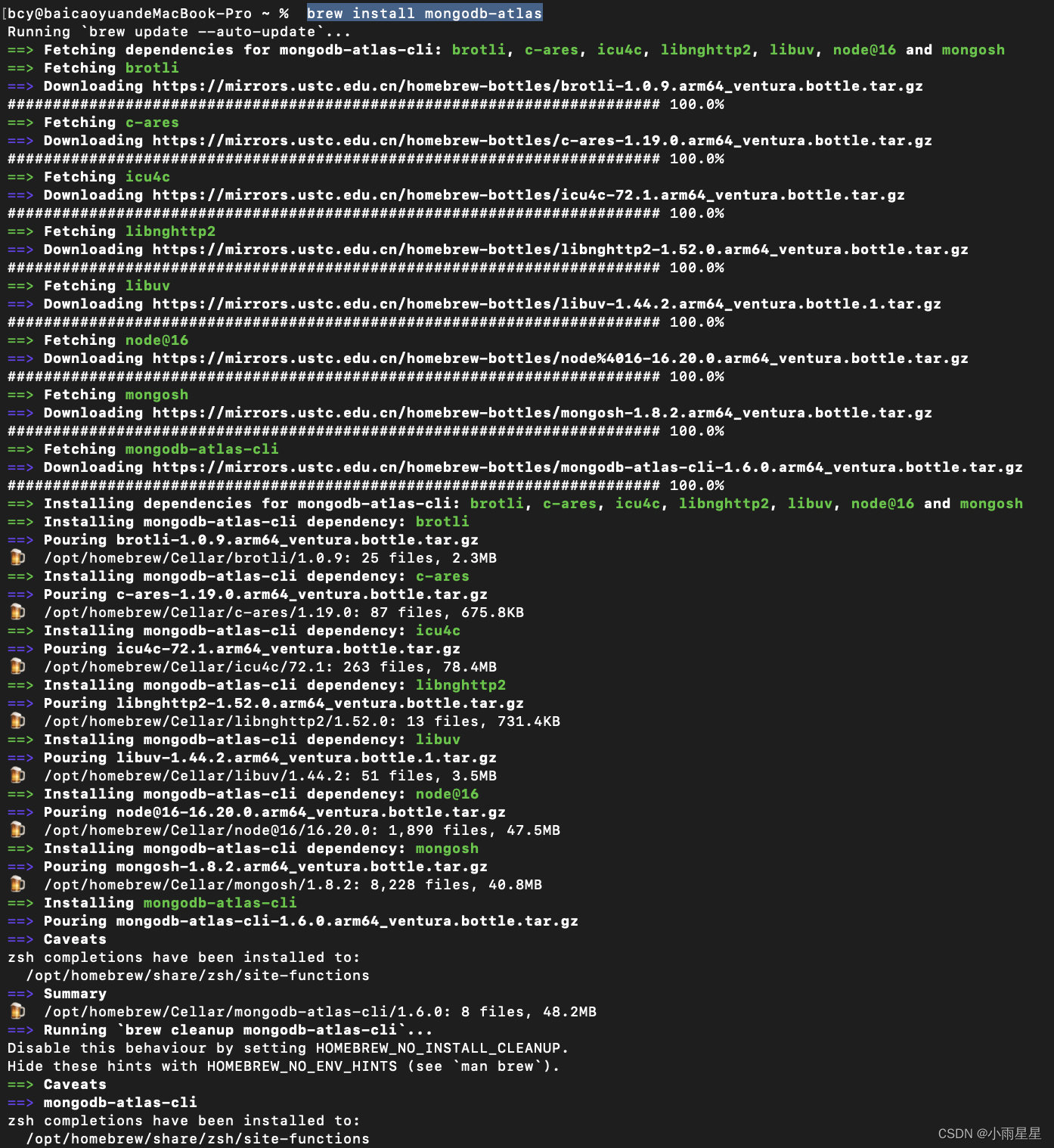1054x1148 pixels.
Task: Click the 'Running `brew update --auto-update`...' line
Action: (179, 32)
